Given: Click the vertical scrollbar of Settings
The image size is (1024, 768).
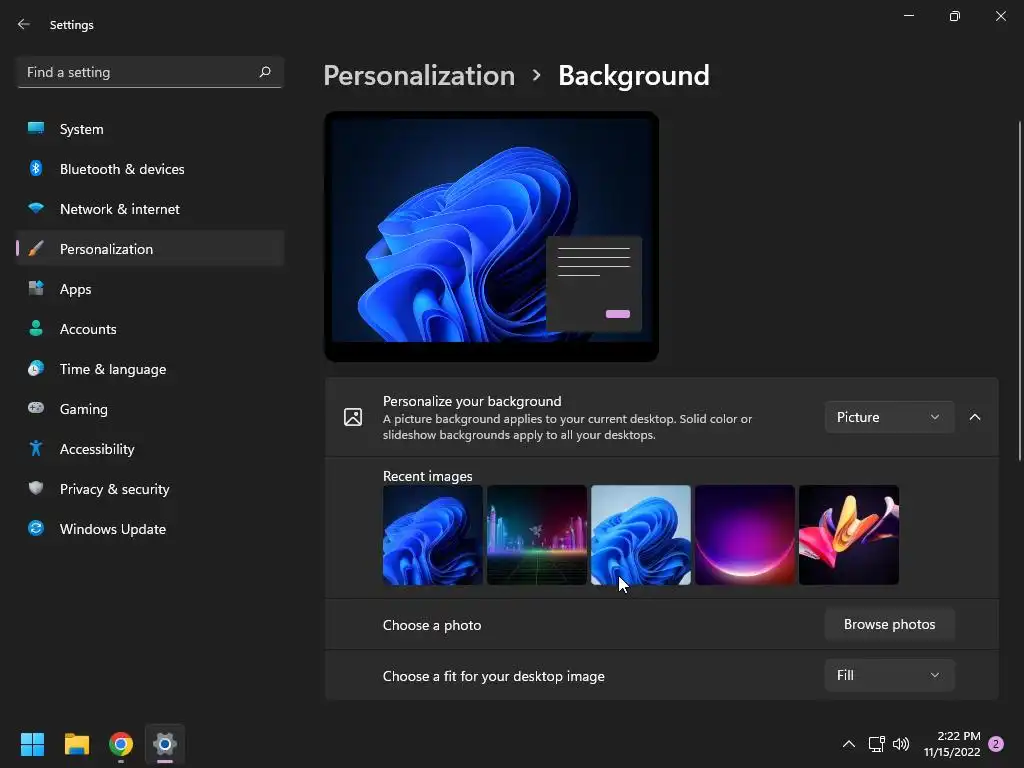Looking at the screenshot, I should 1019,291.
